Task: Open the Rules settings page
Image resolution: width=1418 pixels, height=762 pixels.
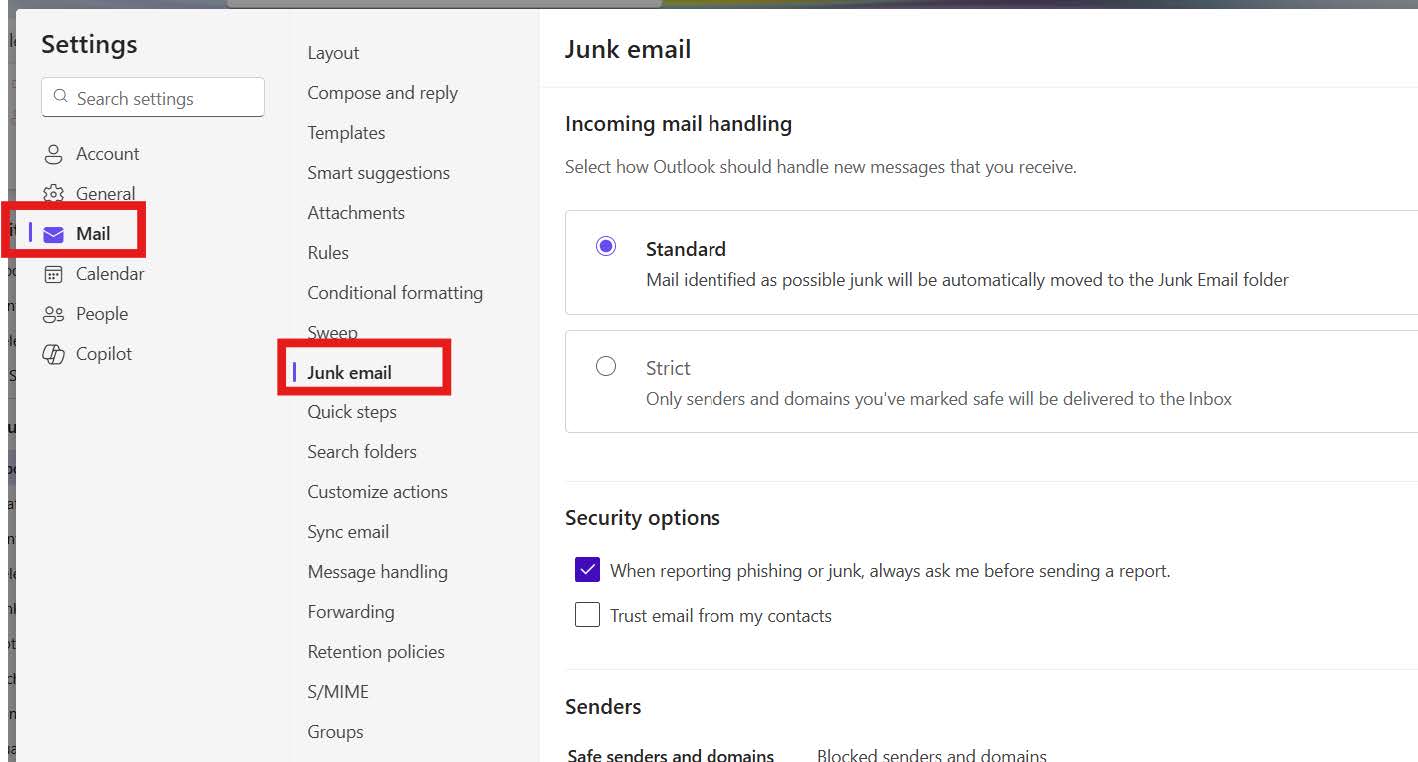Action: pyautogui.click(x=328, y=252)
